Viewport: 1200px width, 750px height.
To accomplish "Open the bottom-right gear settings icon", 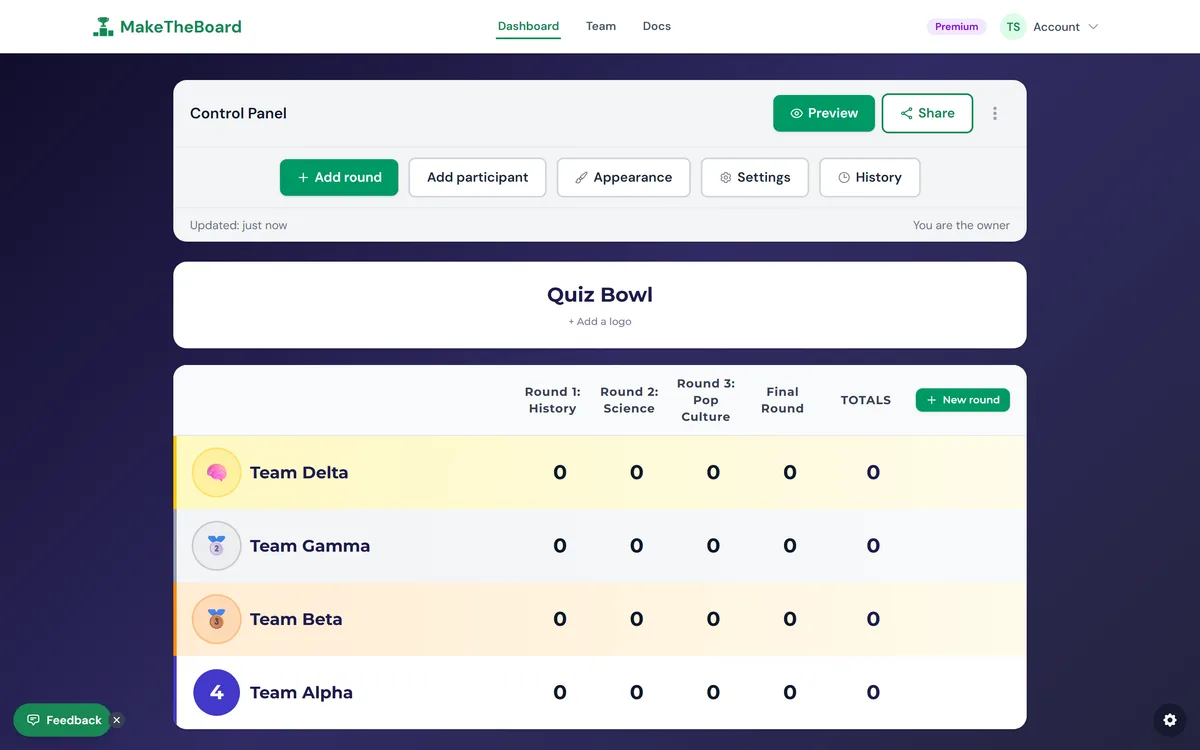I will coord(1170,720).
